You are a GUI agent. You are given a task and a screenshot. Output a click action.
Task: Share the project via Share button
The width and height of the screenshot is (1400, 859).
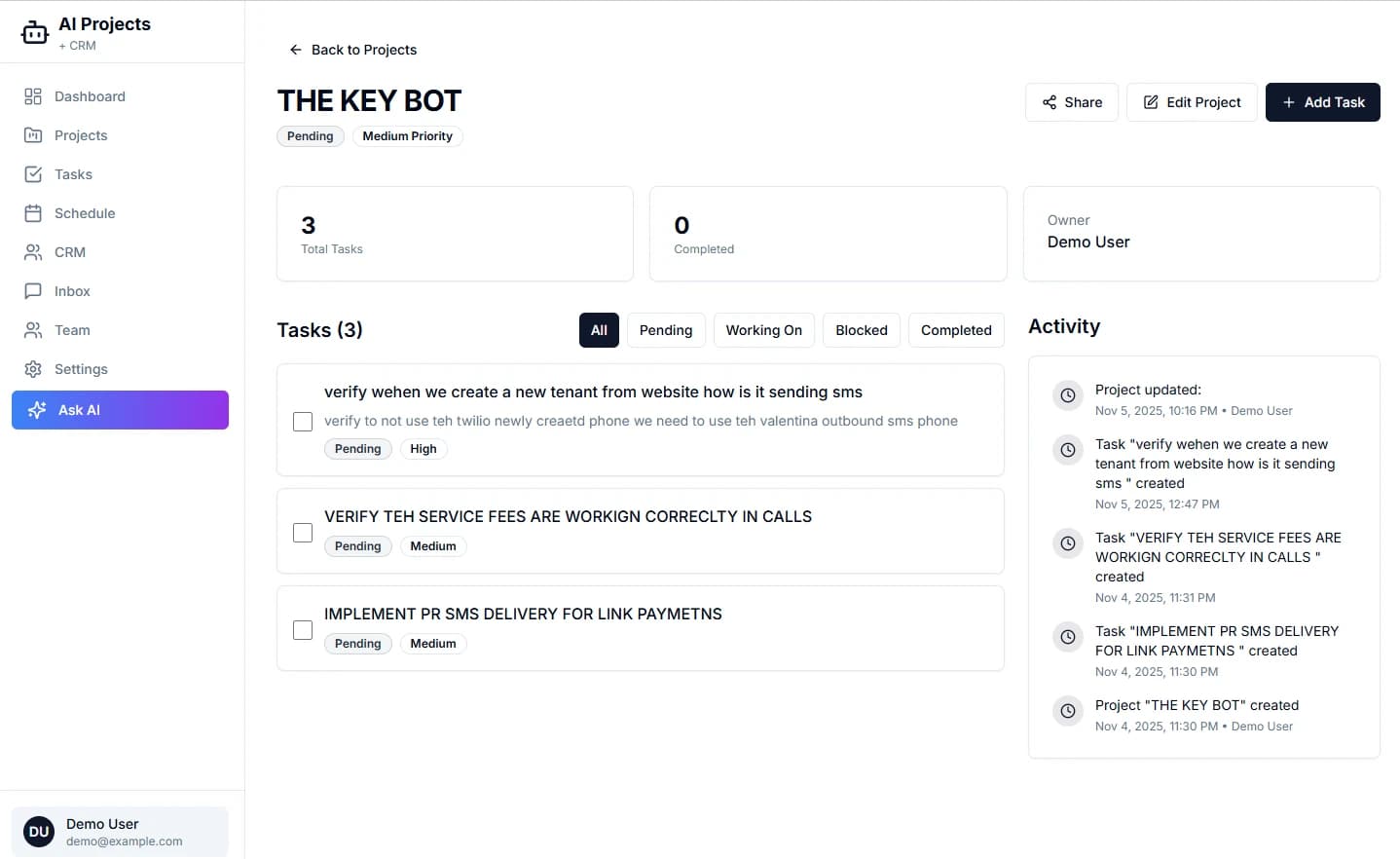[x=1071, y=101]
